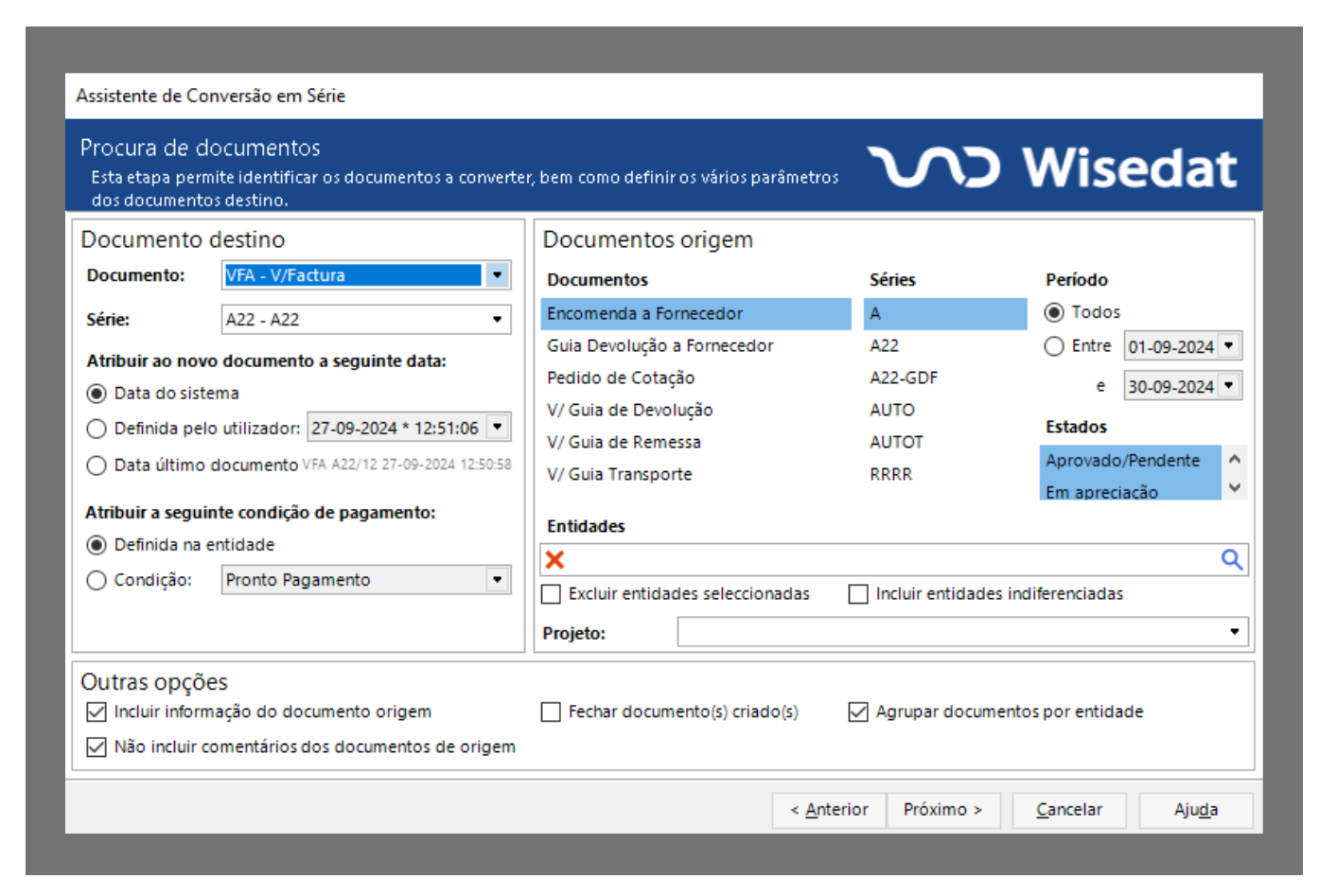Open the Projeto dropdown list

(1234, 632)
